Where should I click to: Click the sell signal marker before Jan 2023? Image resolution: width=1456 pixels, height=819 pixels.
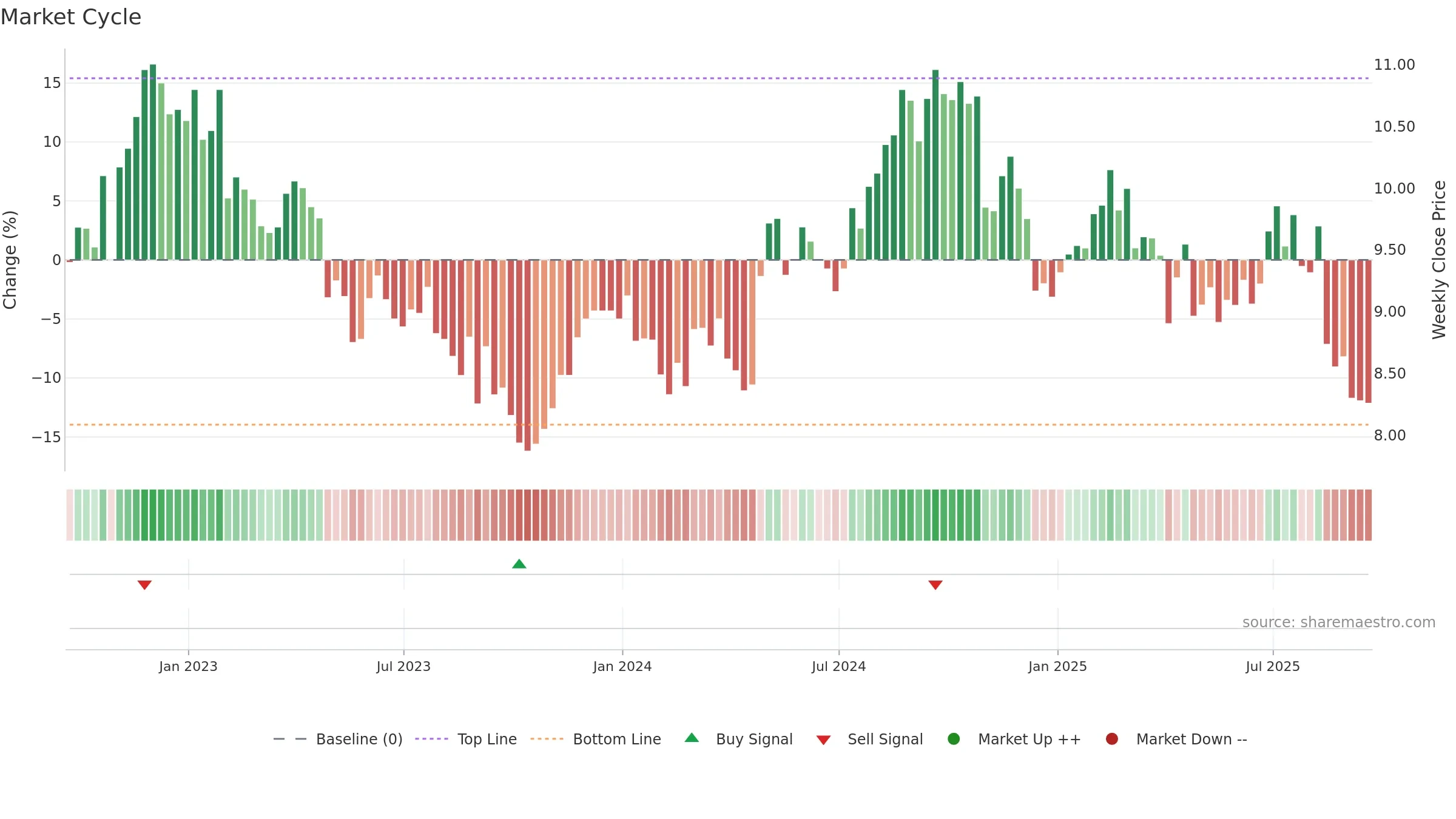pos(144,585)
